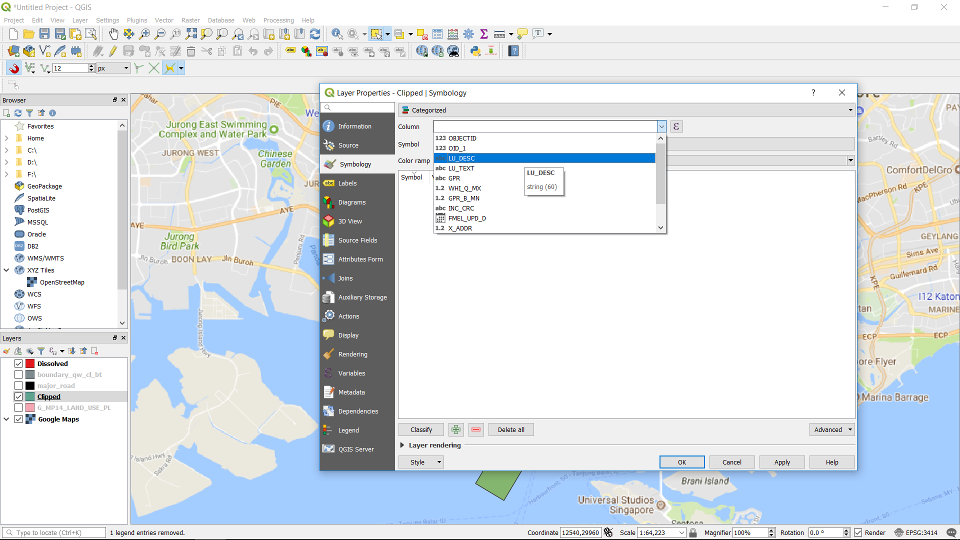960x540 pixels.
Task: Click the green add category button
Action: [x=456, y=429]
